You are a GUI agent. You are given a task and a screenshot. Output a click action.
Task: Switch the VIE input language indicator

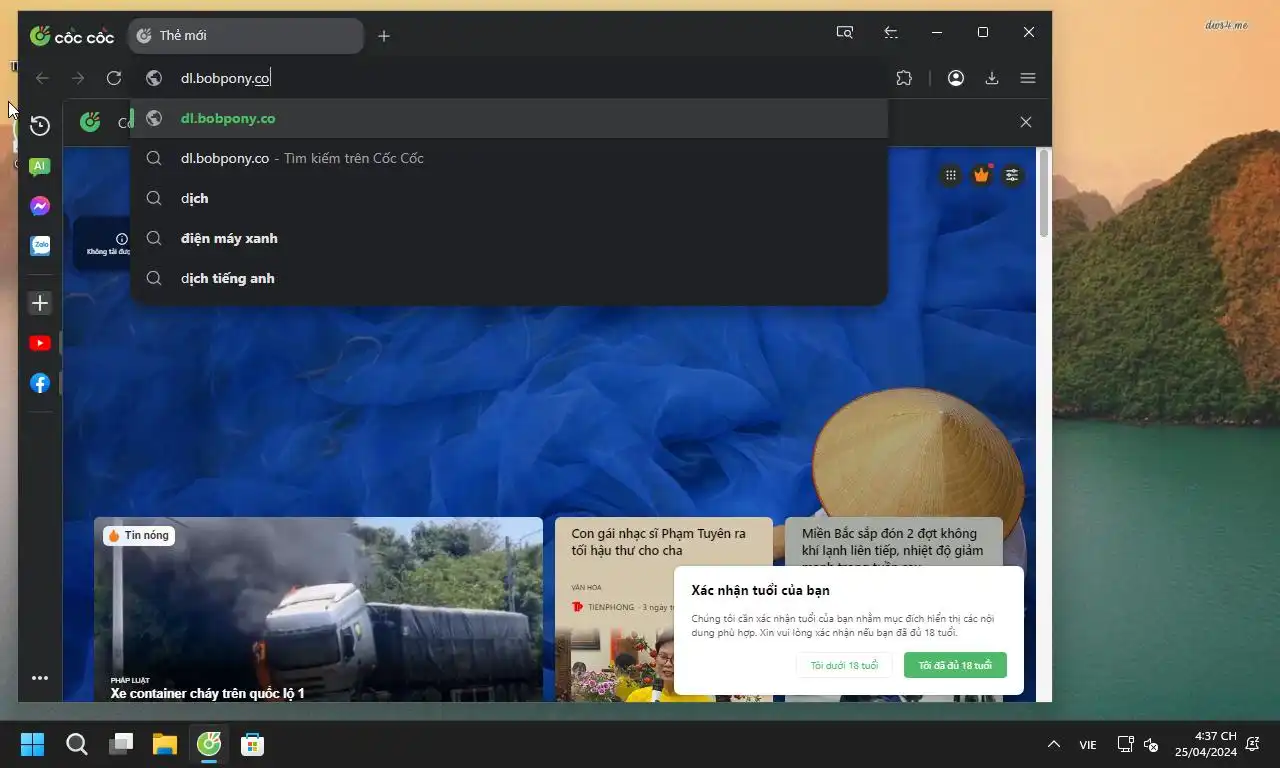[x=1088, y=745]
